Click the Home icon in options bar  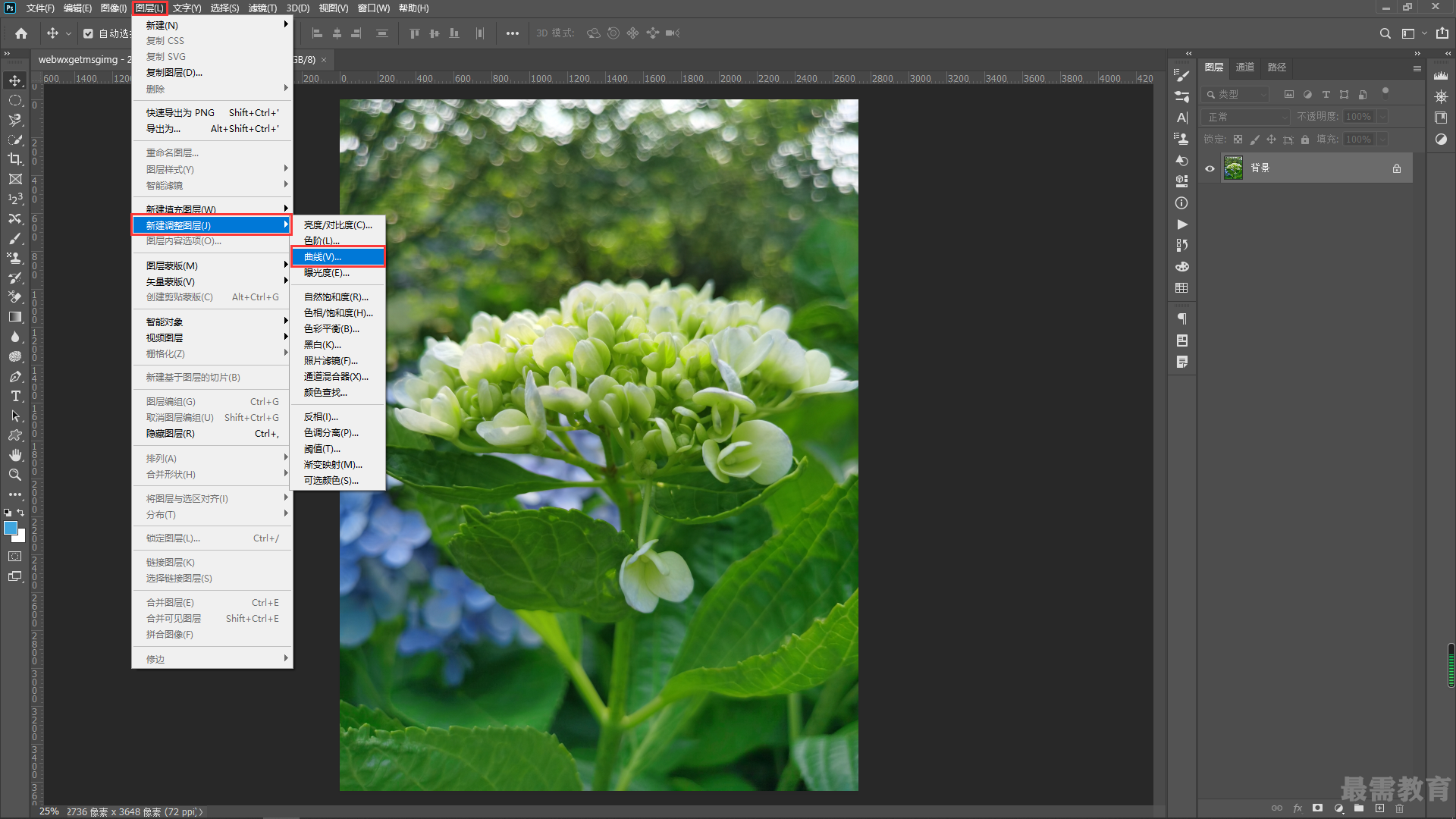point(21,33)
